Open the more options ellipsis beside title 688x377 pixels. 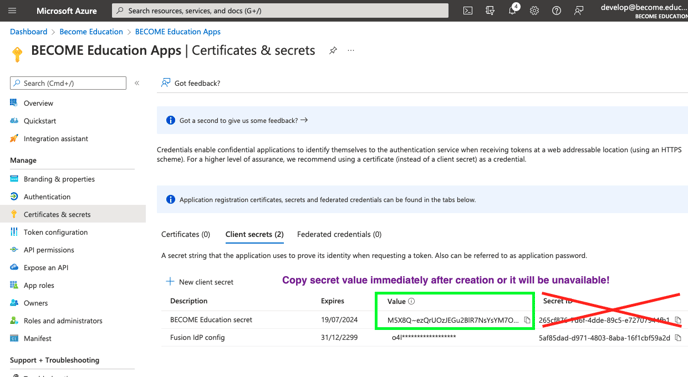351,50
